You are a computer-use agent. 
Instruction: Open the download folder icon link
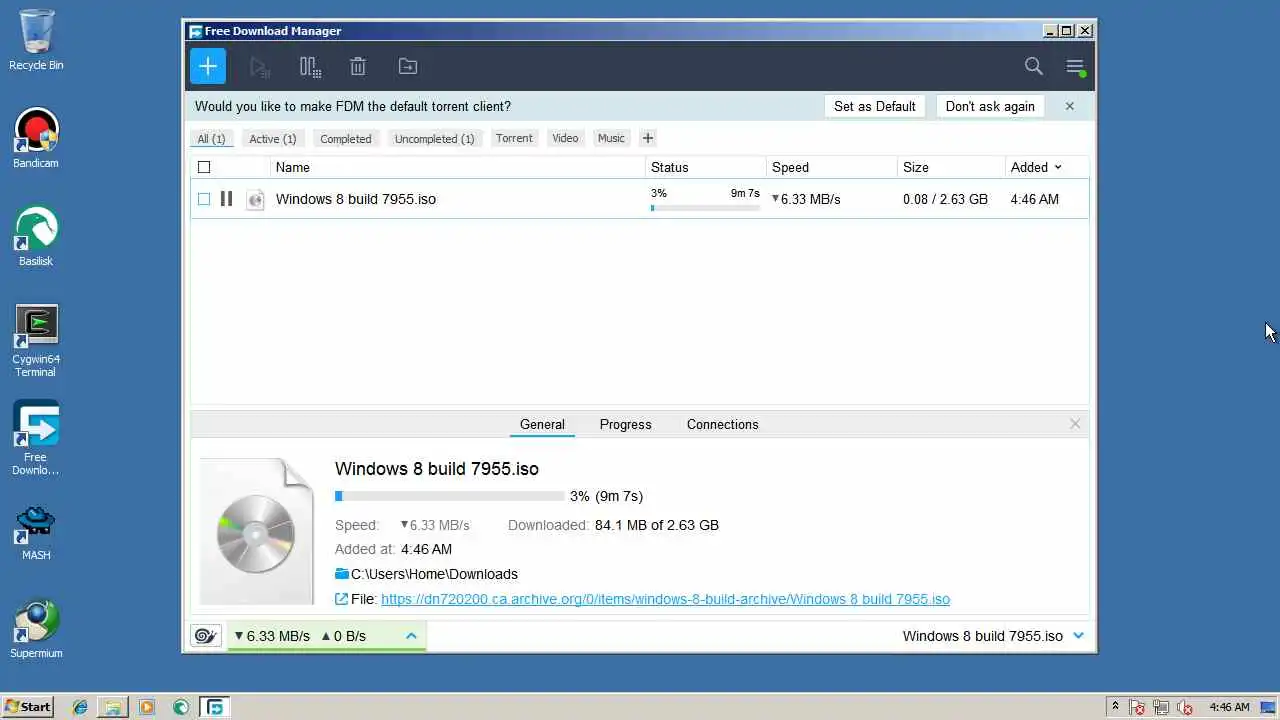click(x=342, y=574)
